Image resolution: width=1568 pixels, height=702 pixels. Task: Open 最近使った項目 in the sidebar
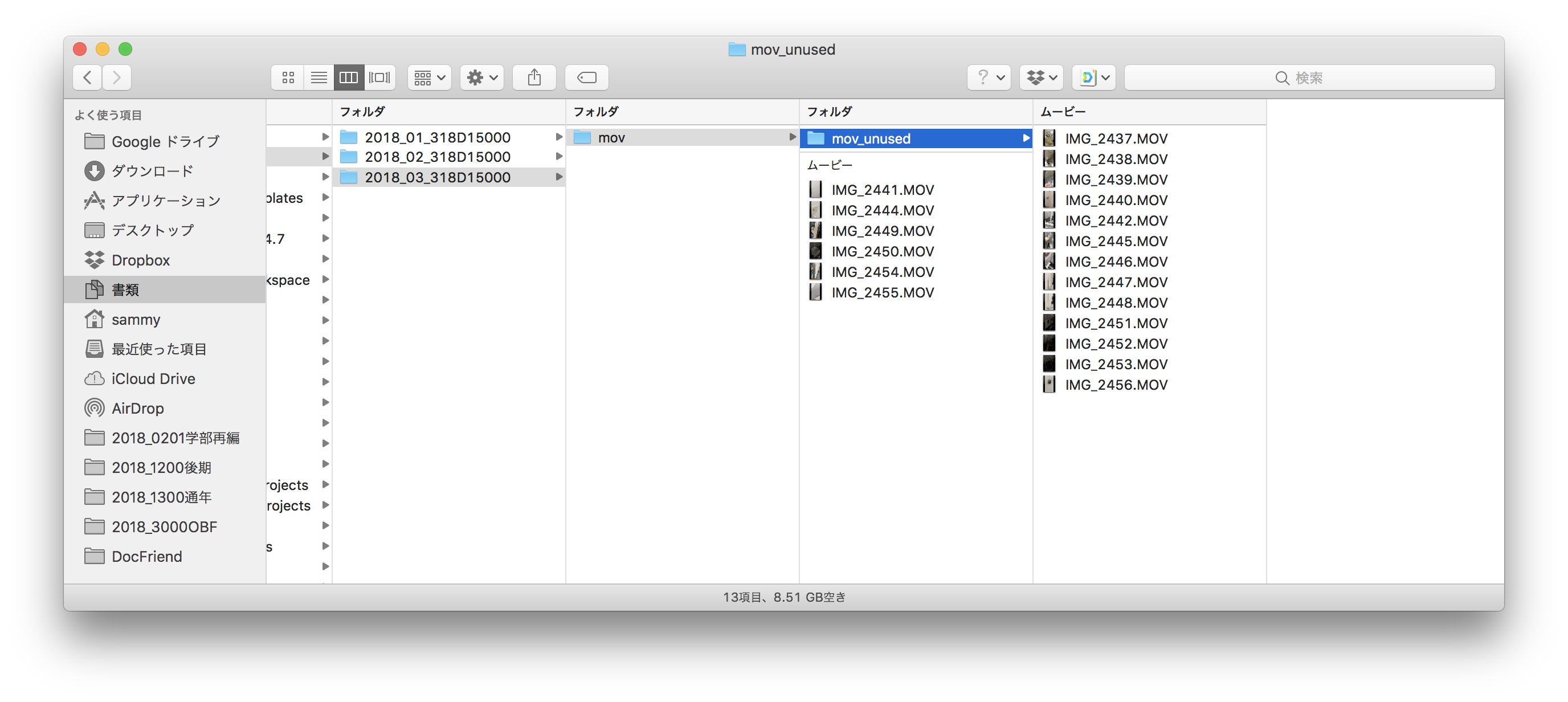pyautogui.click(x=165, y=349)
